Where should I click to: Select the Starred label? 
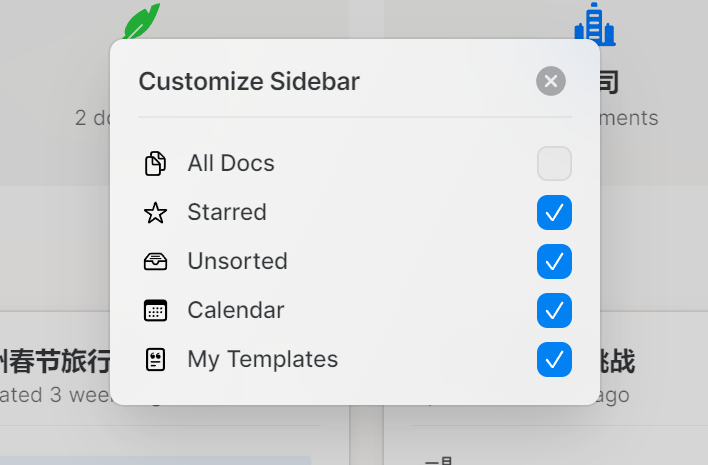(x=227, y=212)
